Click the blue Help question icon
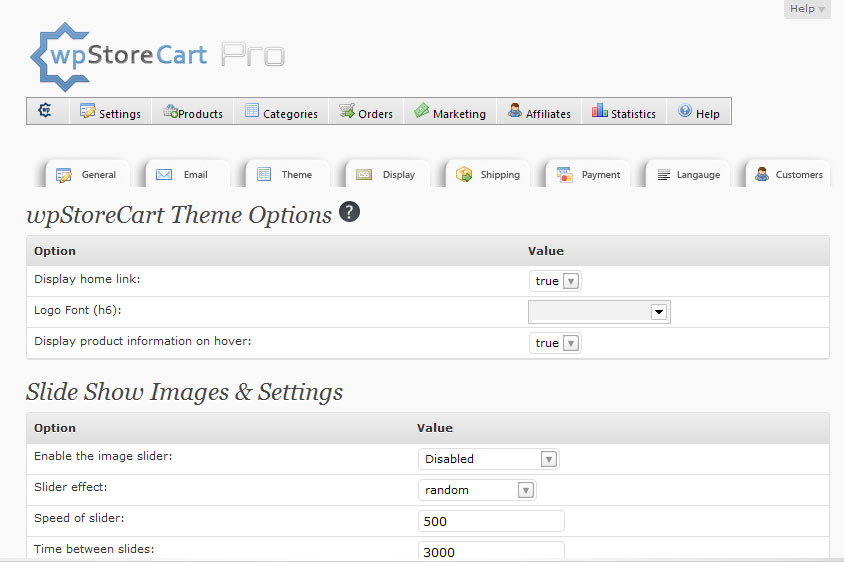844x562 pixels. 685,110
